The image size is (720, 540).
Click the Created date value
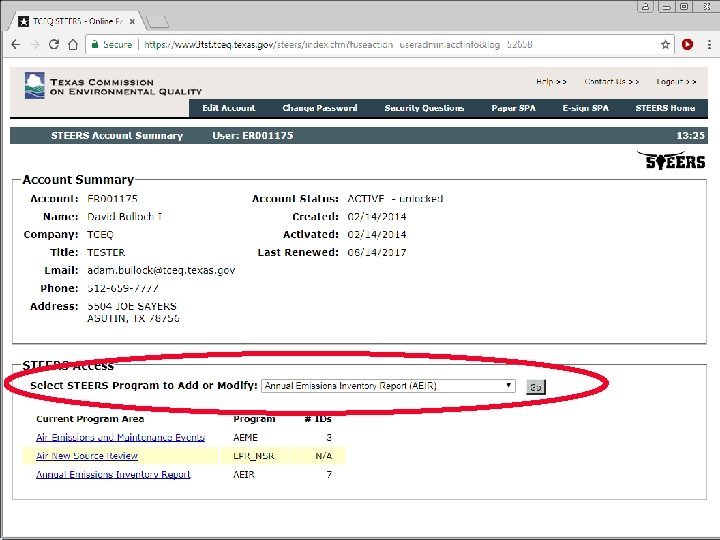[x=377, y=217]
